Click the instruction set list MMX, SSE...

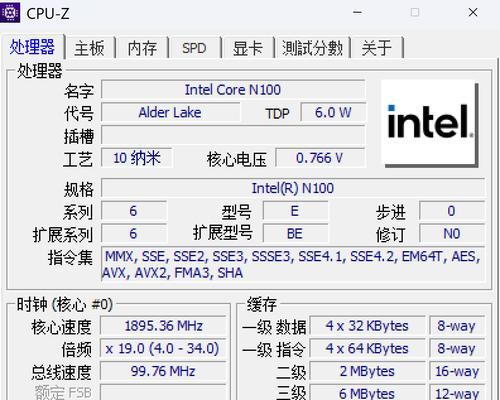click(x=293, y=264)
